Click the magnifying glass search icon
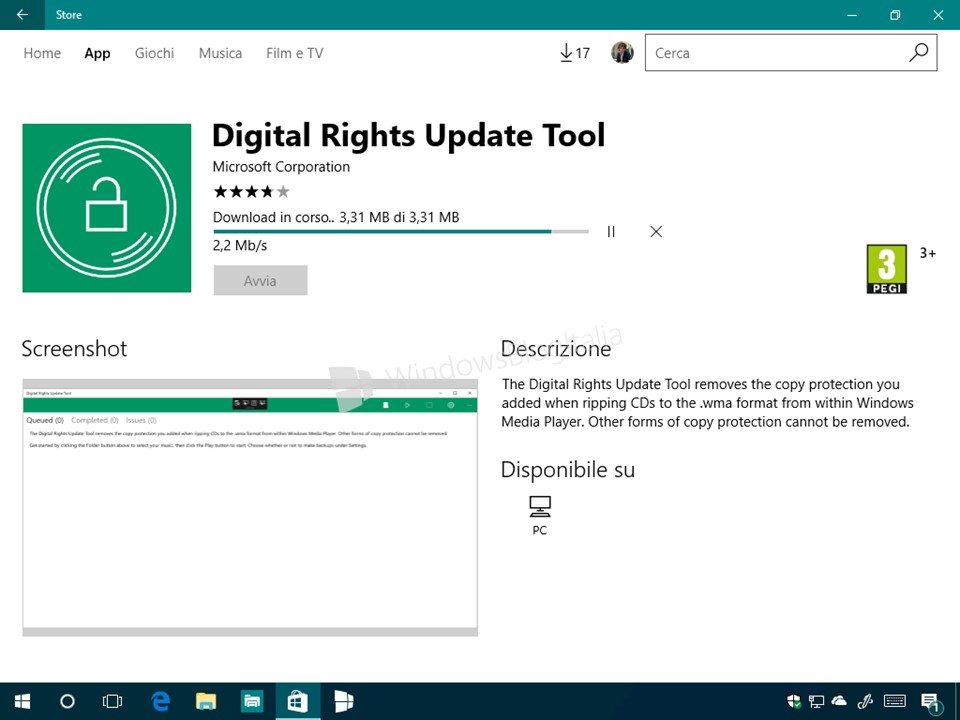Screen dimensions: 960x720 coord(918,53)
